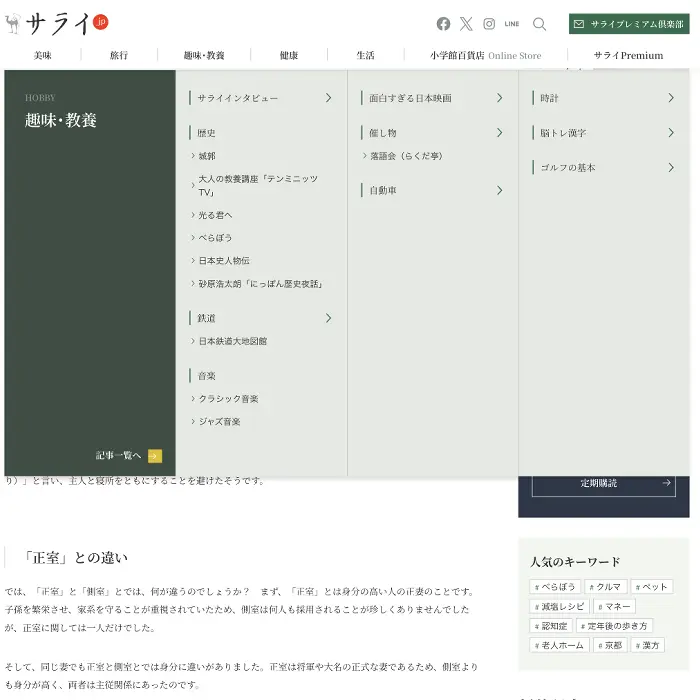Select the #老人ホーム keyword tag
Screen dimensions: 700x700
pyautogui.click(x=559, y=645)
